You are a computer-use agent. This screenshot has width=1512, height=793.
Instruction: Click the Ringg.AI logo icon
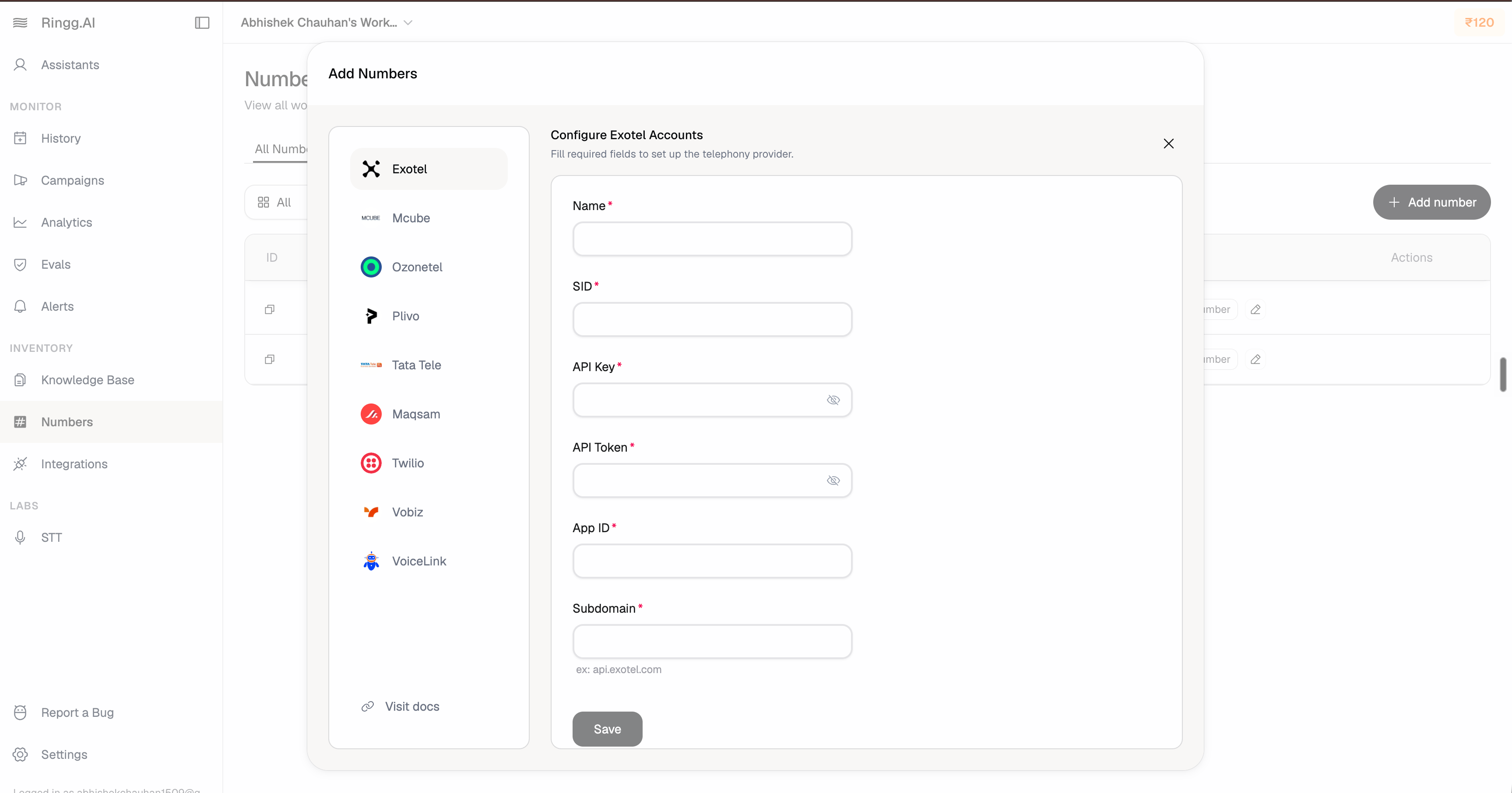[x=20, y=22]
